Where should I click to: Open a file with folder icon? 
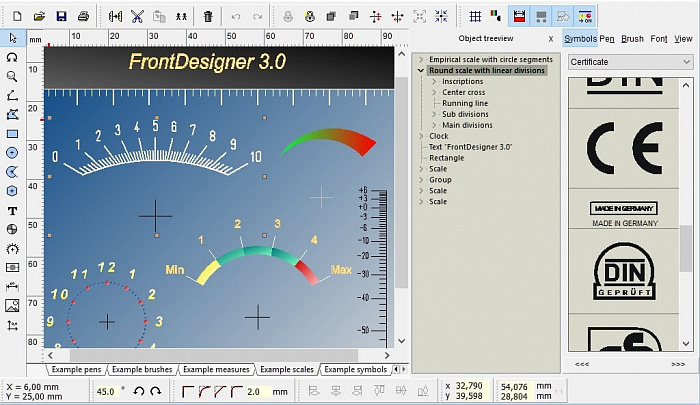pos(39,17)
